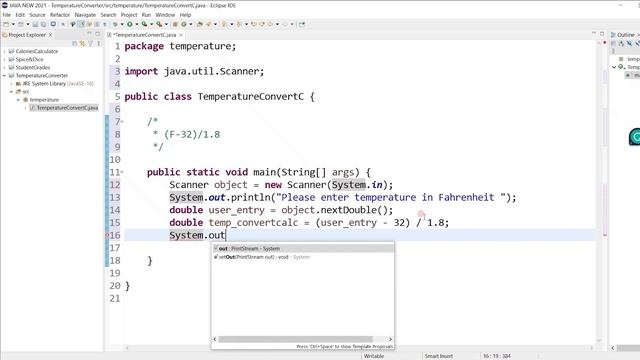Toggle the toolbar button after Mark Occurrences
Screen dimensions: 640x360
pyautogui.click(x=89, y=24)
